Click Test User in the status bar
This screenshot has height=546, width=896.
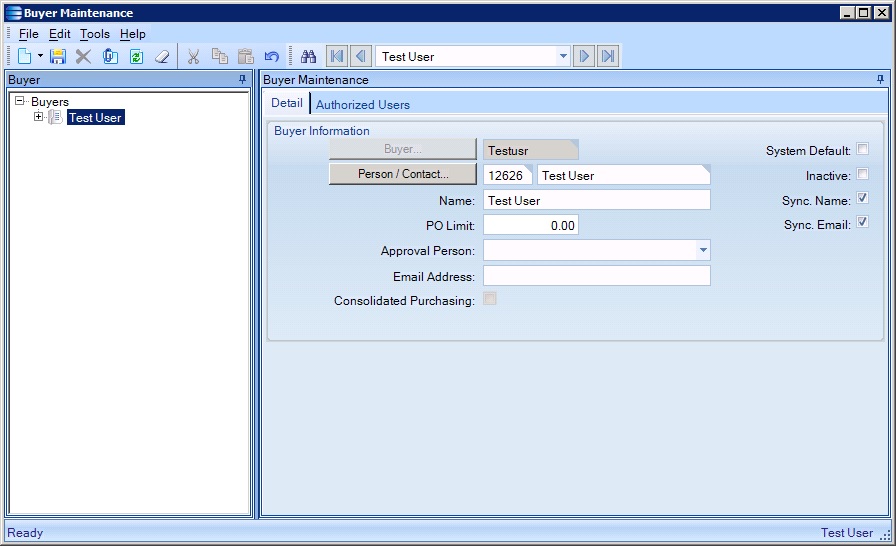point(847,533)
